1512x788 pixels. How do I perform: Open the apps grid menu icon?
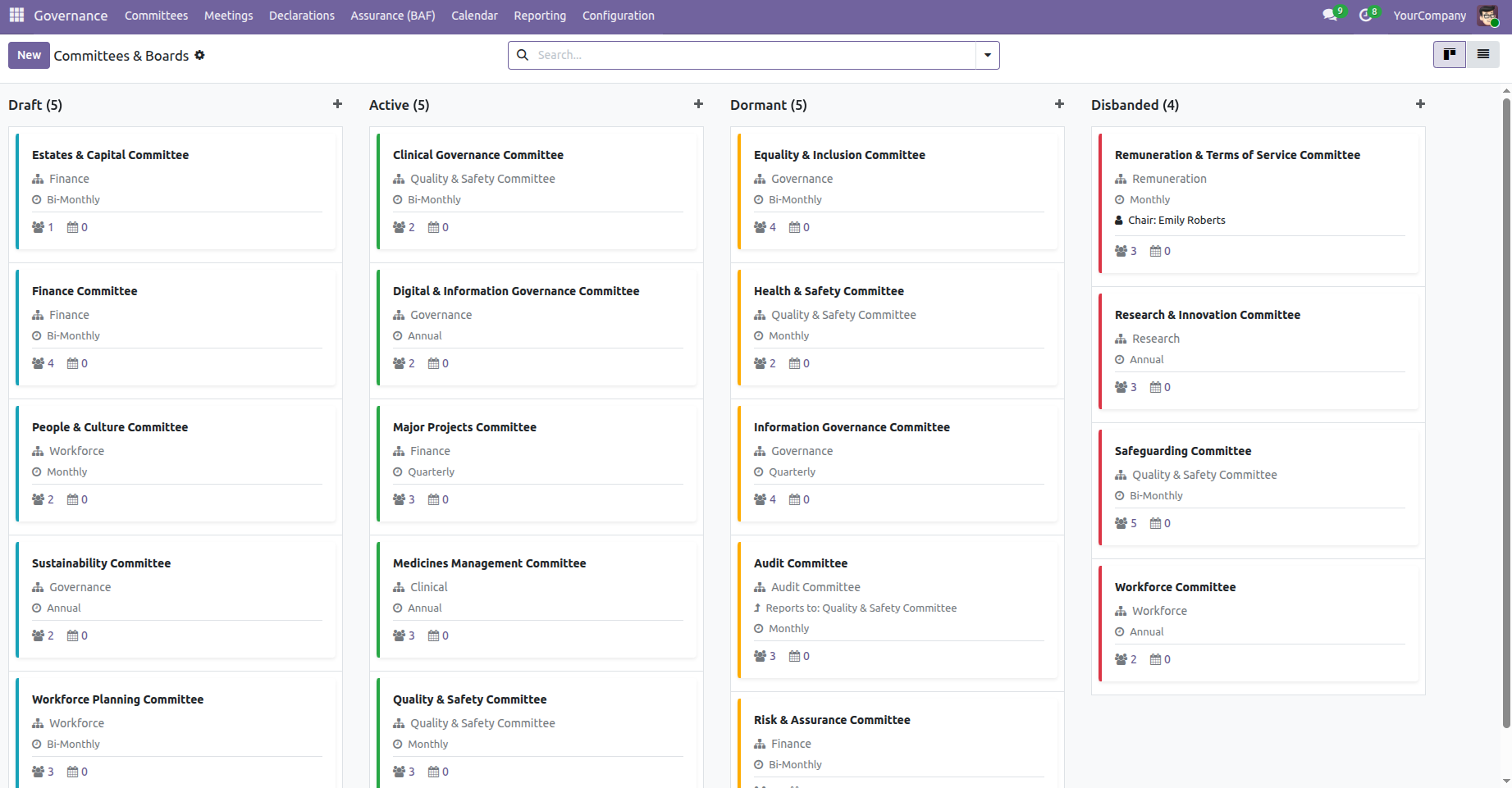click(16, 15)
